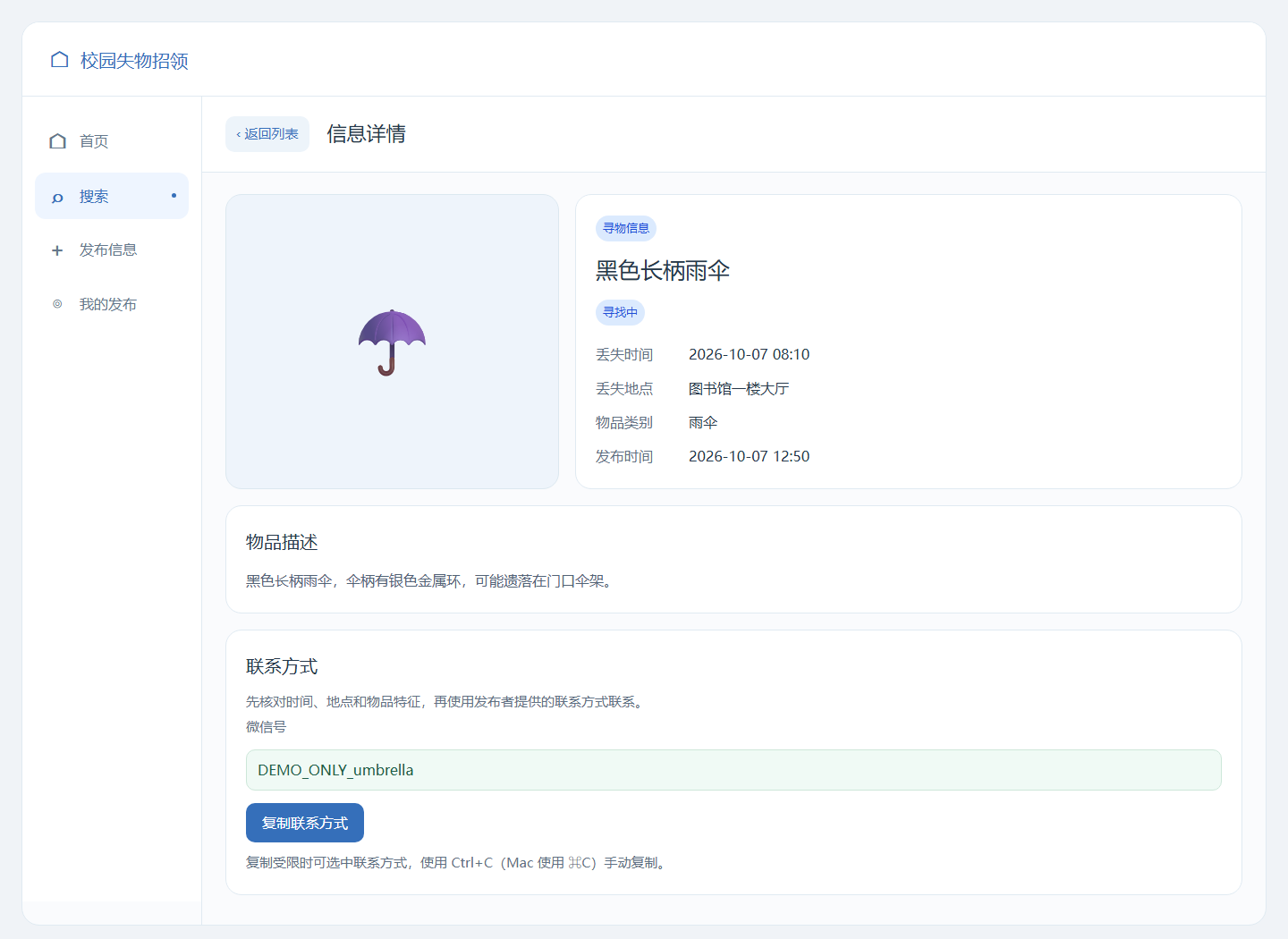This screenshot has width=1288, height=939.
Task: Click the 微信号 label
Action: 267,727
